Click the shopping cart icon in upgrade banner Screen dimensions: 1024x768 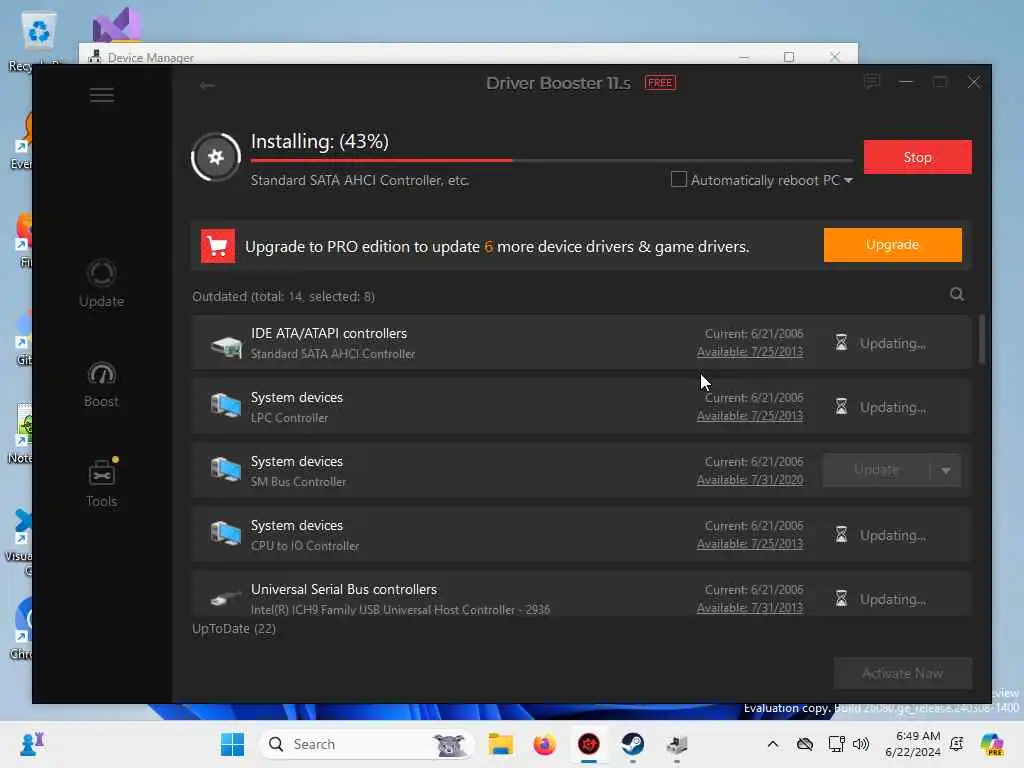(x=217, y=246)
